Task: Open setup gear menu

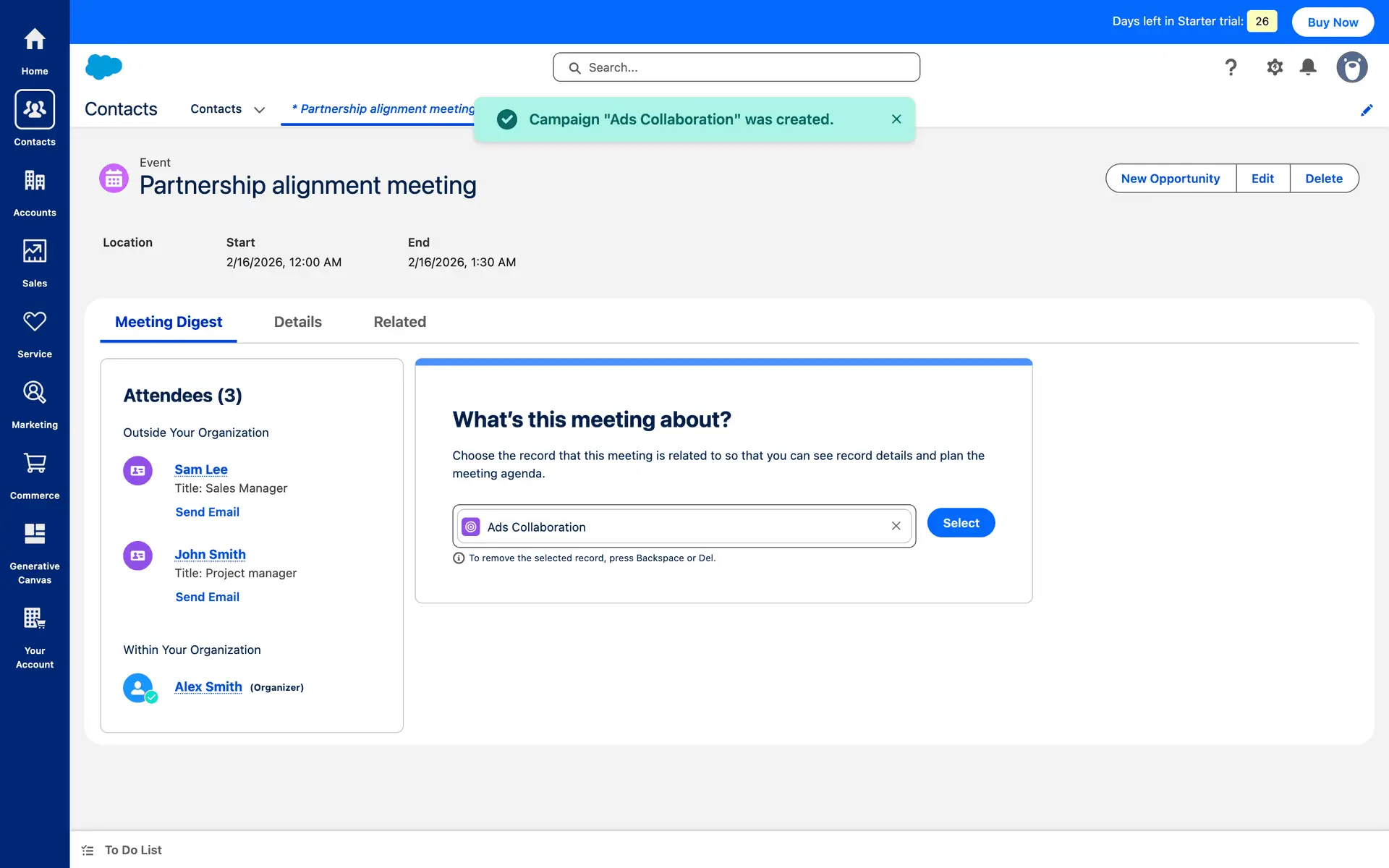Action: [1275, 67]
